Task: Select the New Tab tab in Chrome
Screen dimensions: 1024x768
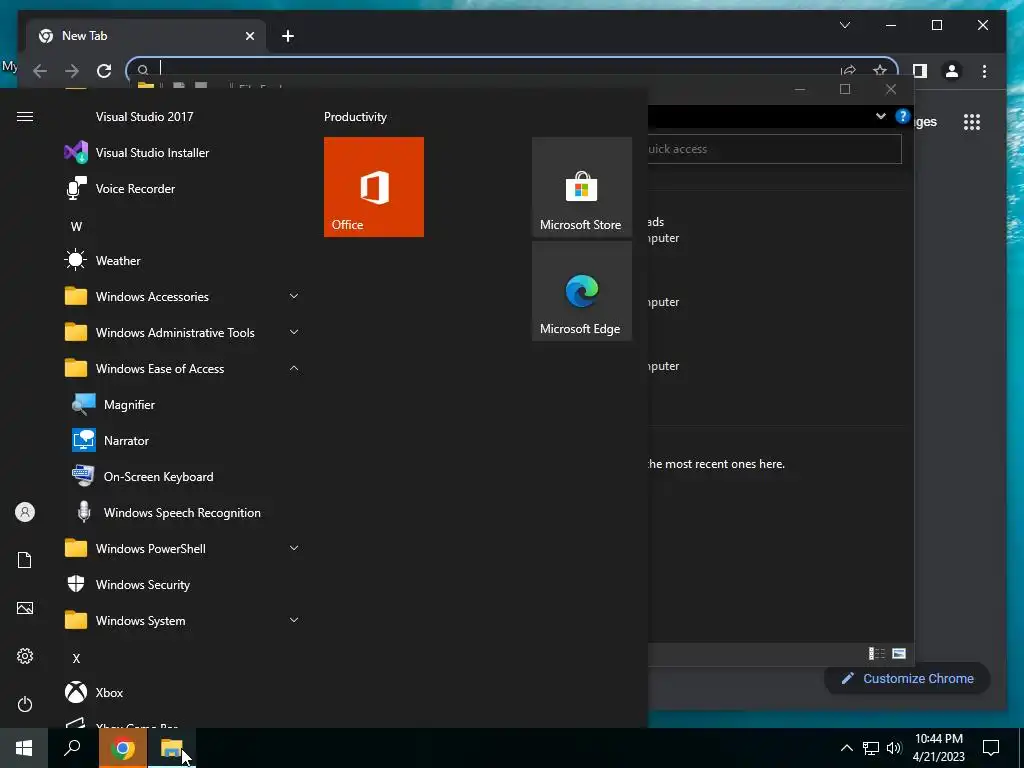Action: (146, 36)
